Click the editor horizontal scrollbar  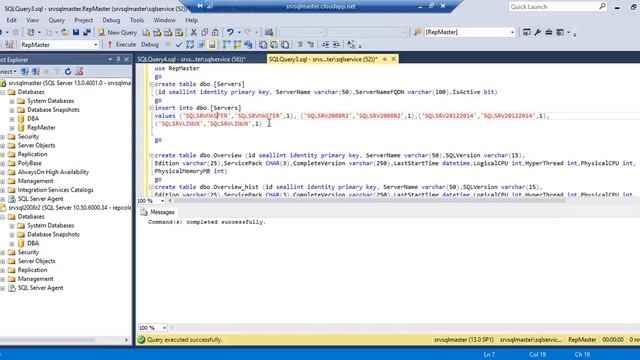click(367, 201)
